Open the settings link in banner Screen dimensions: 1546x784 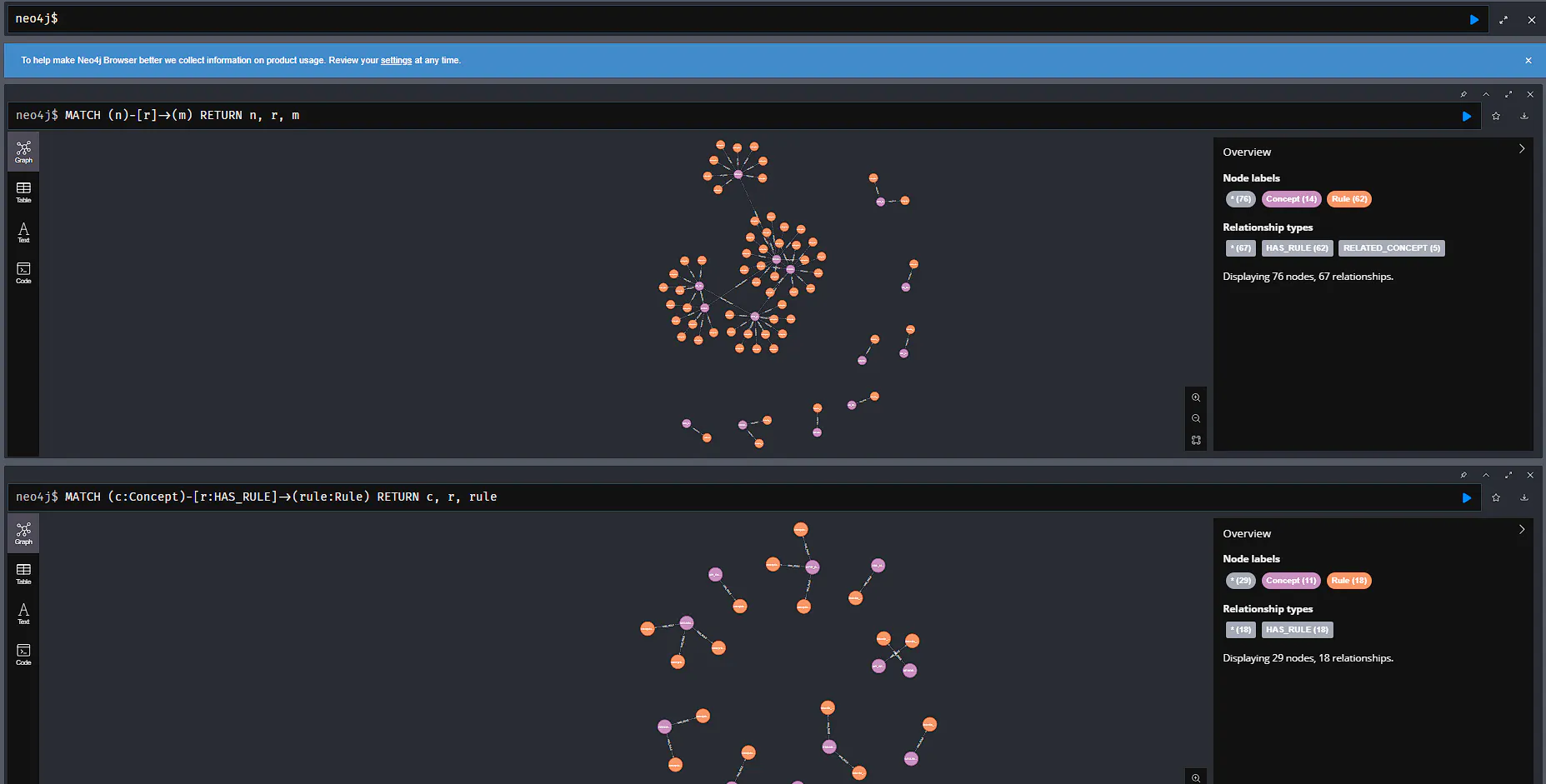click(x=396, y=60)
